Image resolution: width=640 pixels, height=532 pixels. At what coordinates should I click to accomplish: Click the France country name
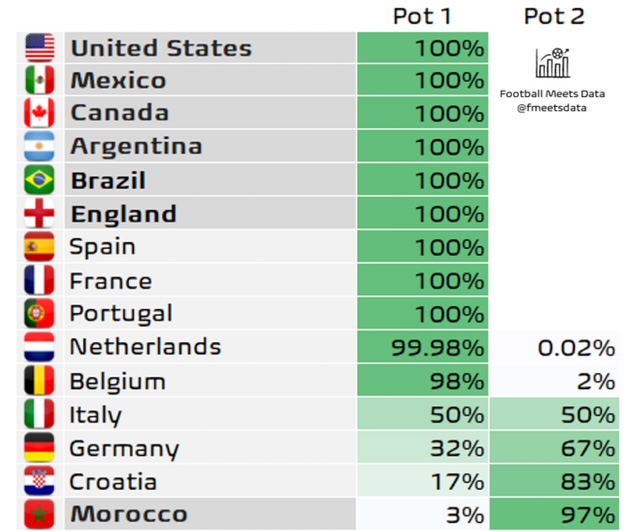point(111,281)
